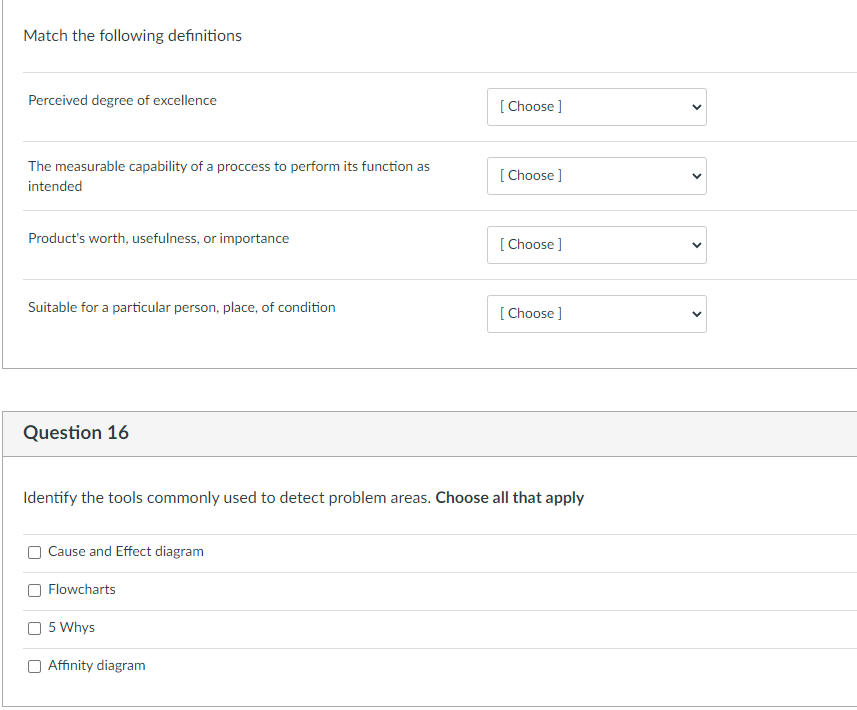Image resolution: width=857 pixels, height=710 pixels.
Task: Check the 'Cause and Effect diagram' option
Action: 34,552
